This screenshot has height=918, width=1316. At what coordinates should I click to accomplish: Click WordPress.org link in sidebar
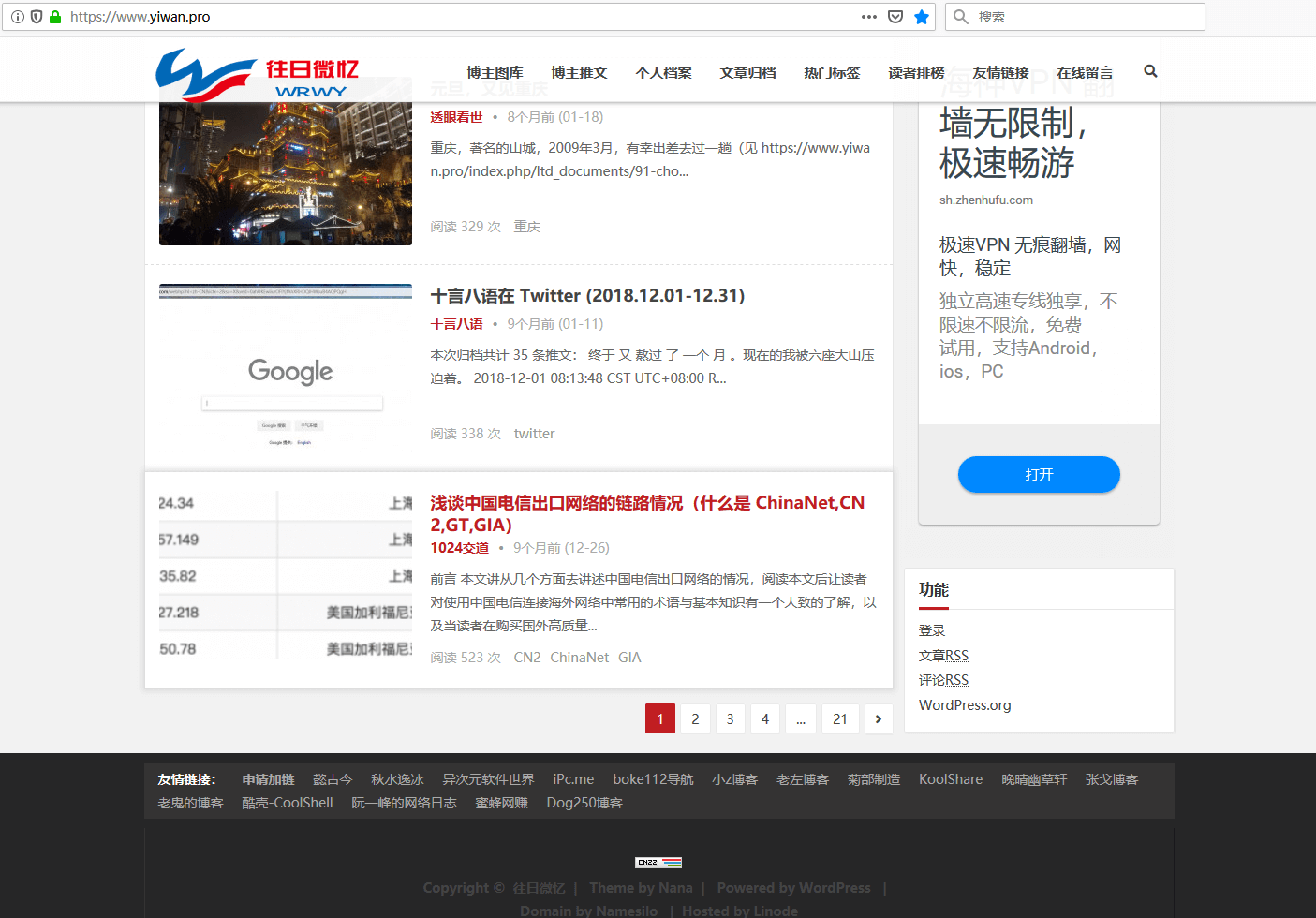[x=965, y=705]
